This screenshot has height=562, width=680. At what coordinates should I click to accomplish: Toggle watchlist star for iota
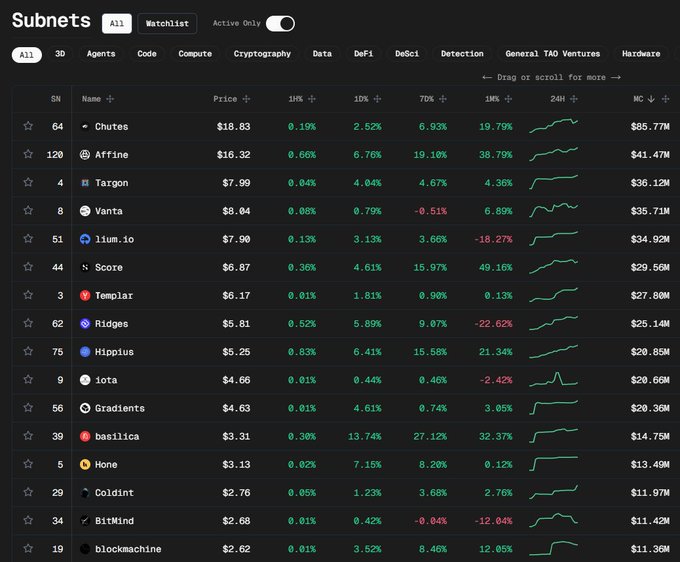(x=28, y=380)
